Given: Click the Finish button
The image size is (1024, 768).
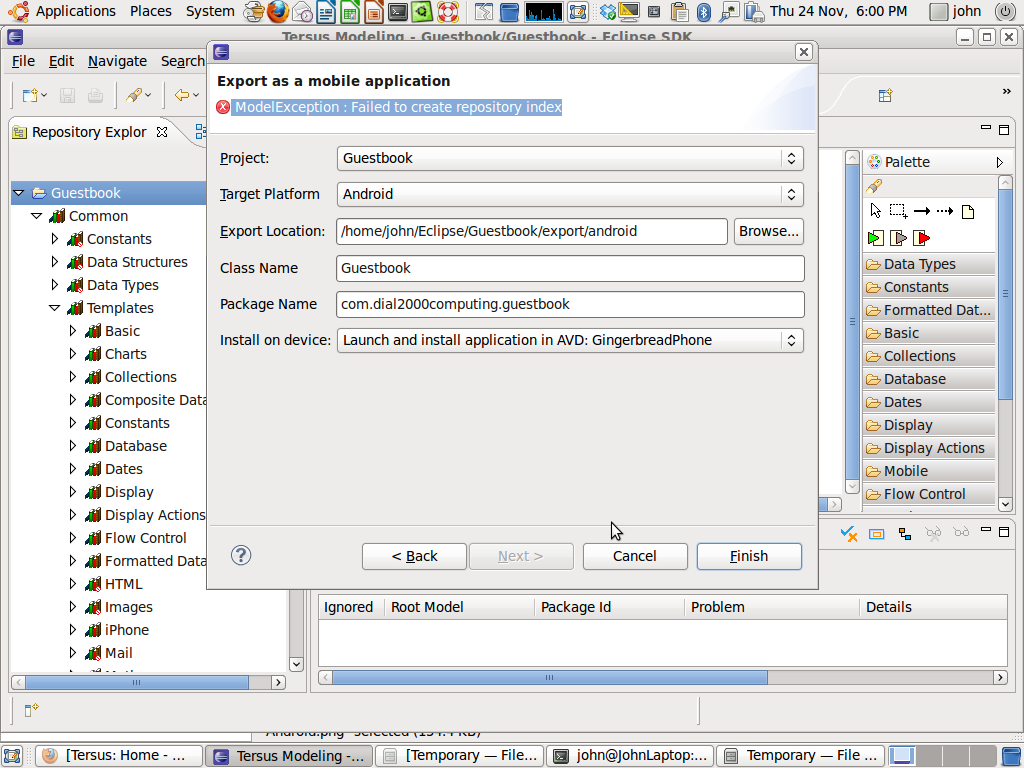Looking at the screenshot, I should pyautogui.click(x=749, y=556).
